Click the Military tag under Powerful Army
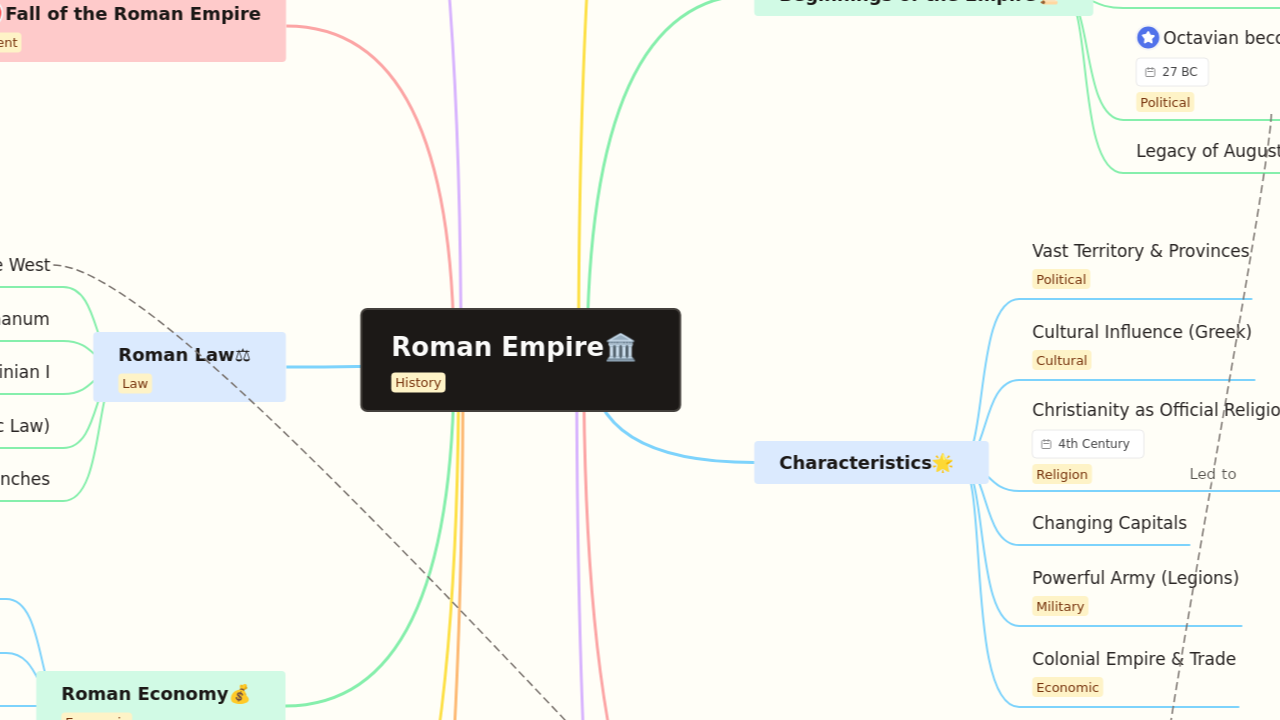The image size is (1280, 720). (x=1060, y=606)
